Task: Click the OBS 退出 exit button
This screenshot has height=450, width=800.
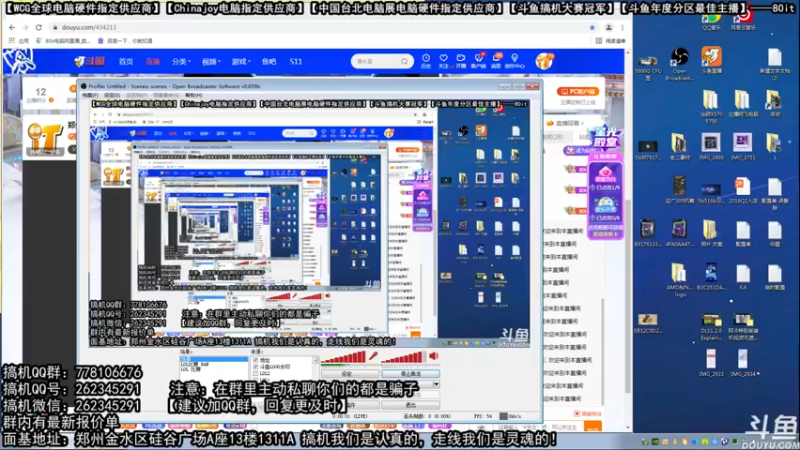Action: pyautogui.click(x=411, y=405)
